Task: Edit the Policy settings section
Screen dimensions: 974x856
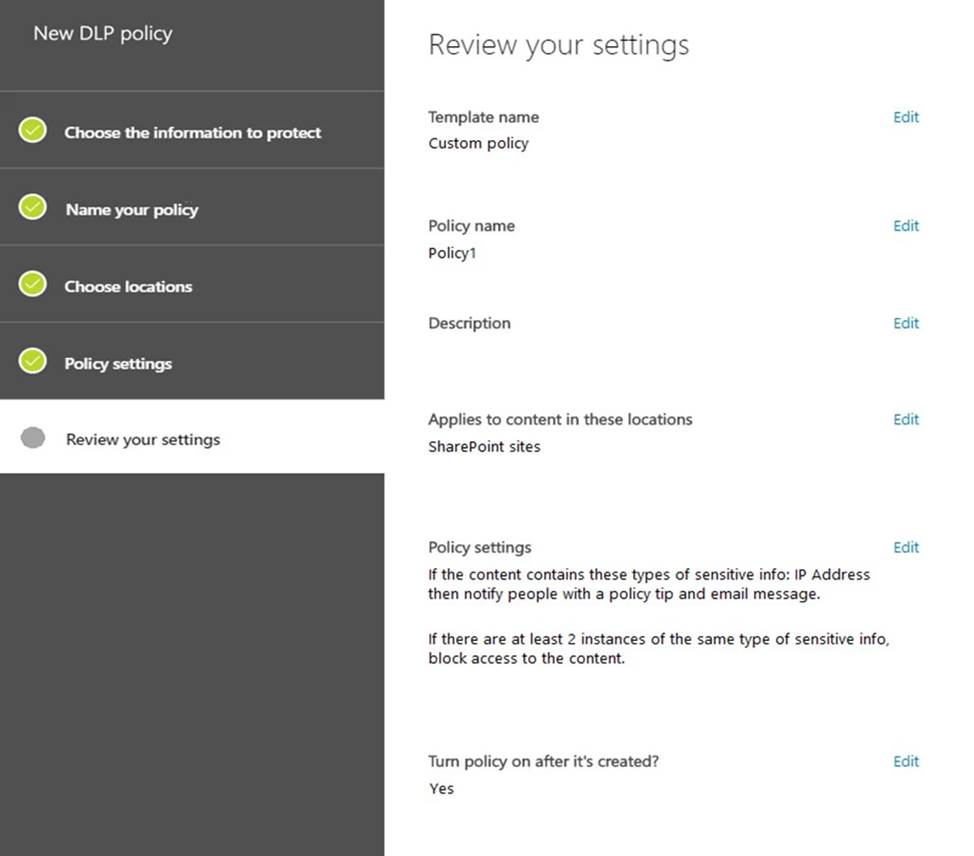Action: pos(905,547)
